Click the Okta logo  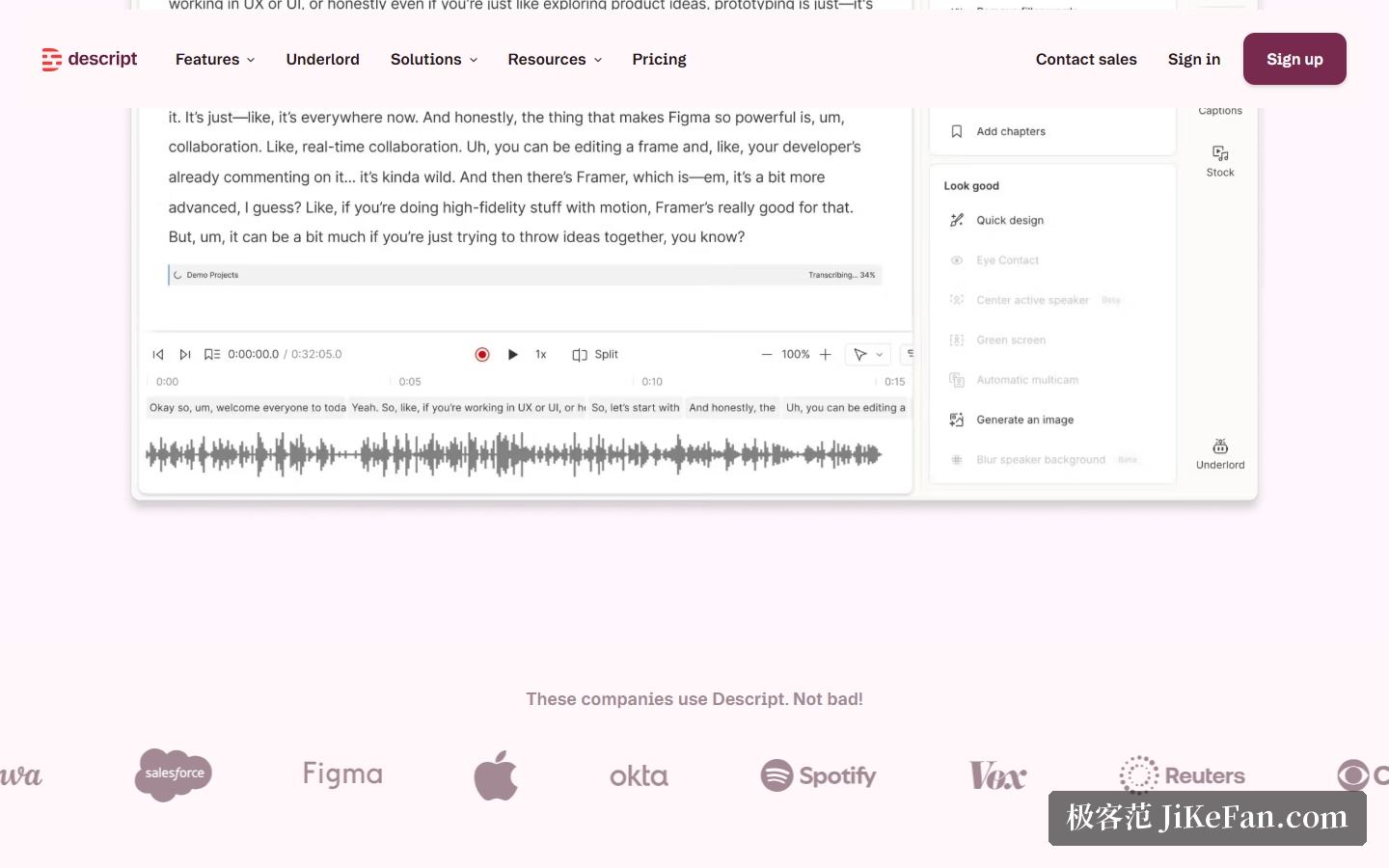point(639,775)
